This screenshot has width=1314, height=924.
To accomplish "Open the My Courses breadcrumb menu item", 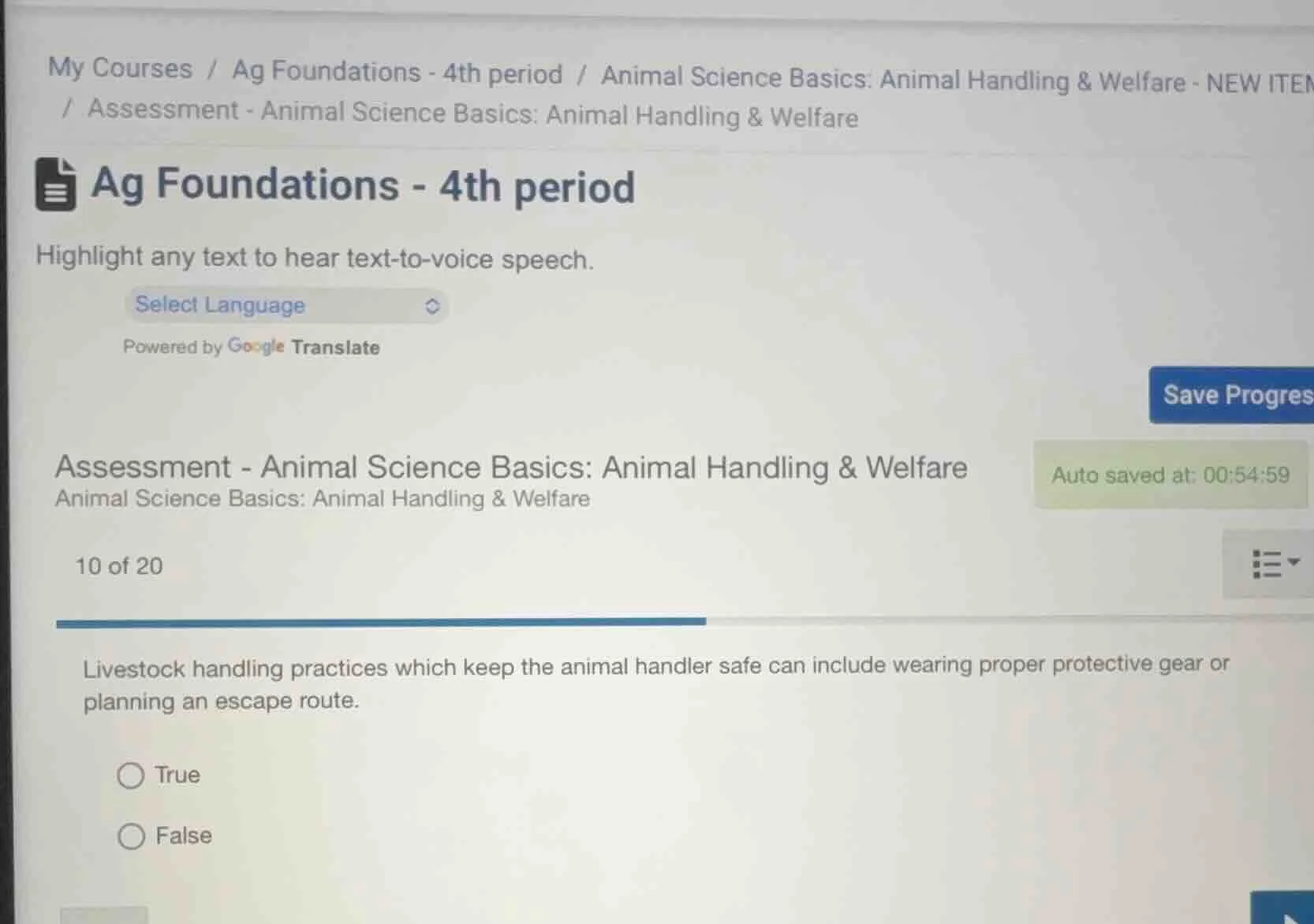I will coord(119,69).
